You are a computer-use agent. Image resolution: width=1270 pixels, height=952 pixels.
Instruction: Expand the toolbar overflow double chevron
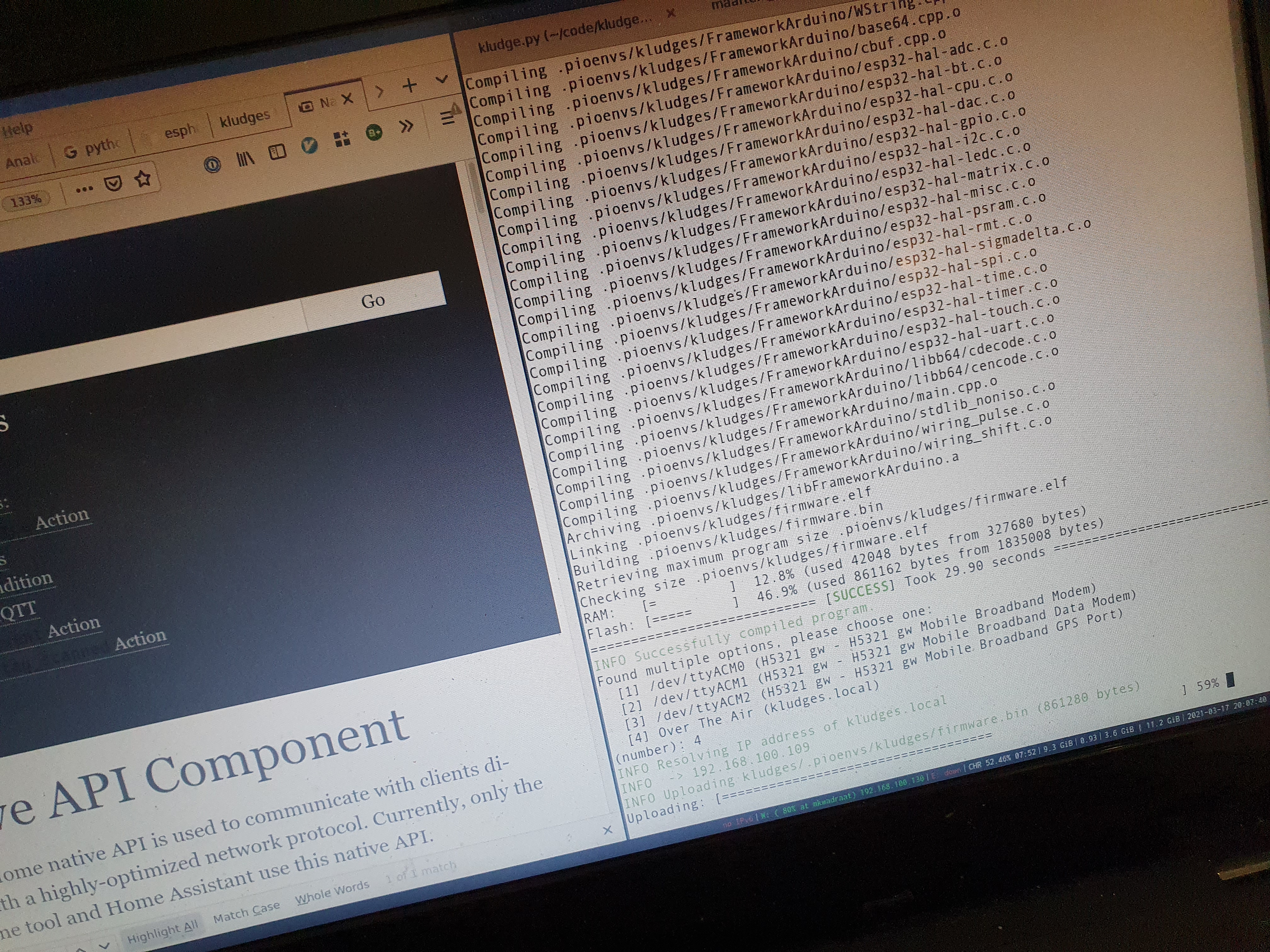(407, 126)
